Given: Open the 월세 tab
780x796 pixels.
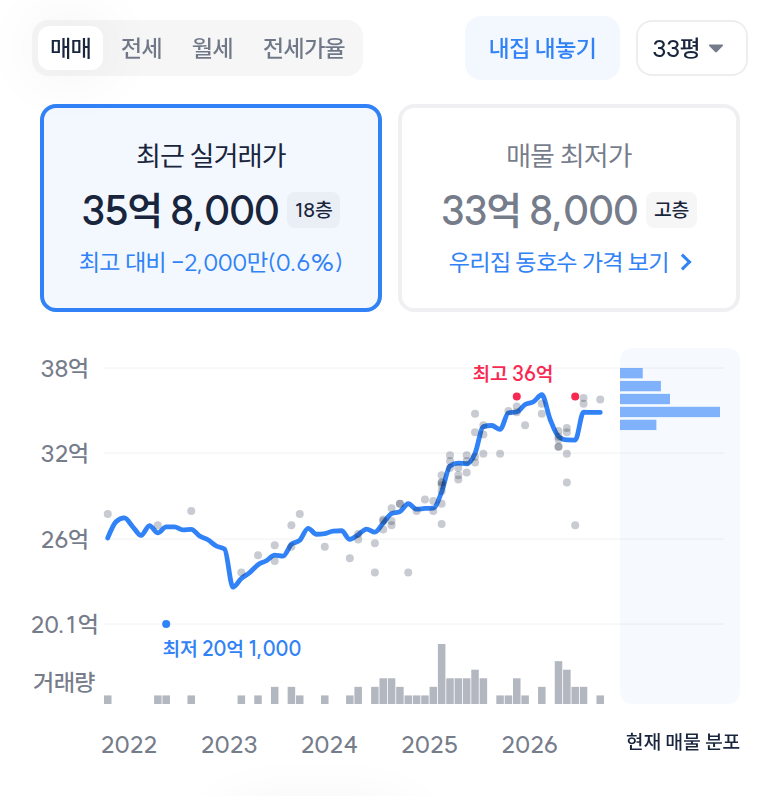Looking at the screenshot, I should coord(212,48).
